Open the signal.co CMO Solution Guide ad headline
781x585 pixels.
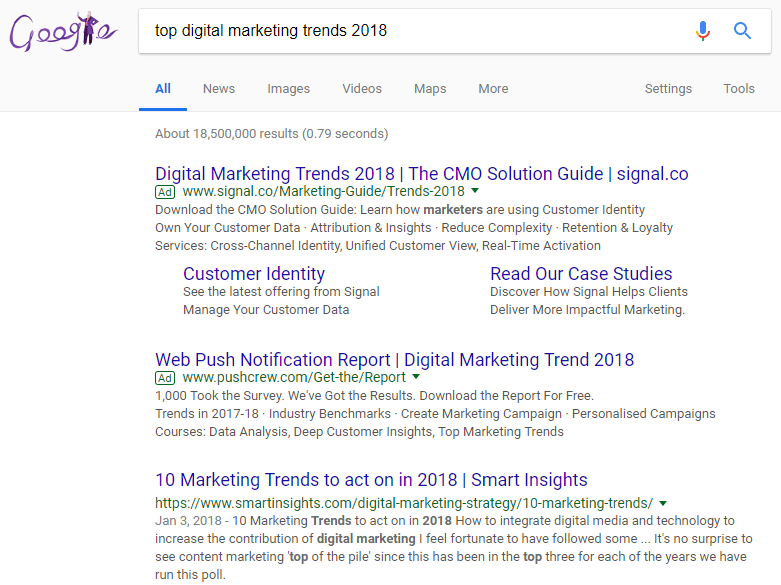click(421, 174)
